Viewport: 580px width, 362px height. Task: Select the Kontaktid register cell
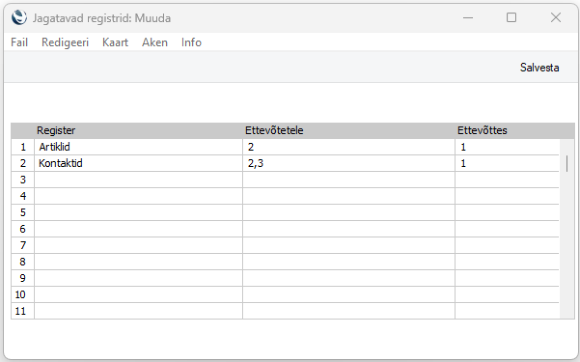pos(138,163)
